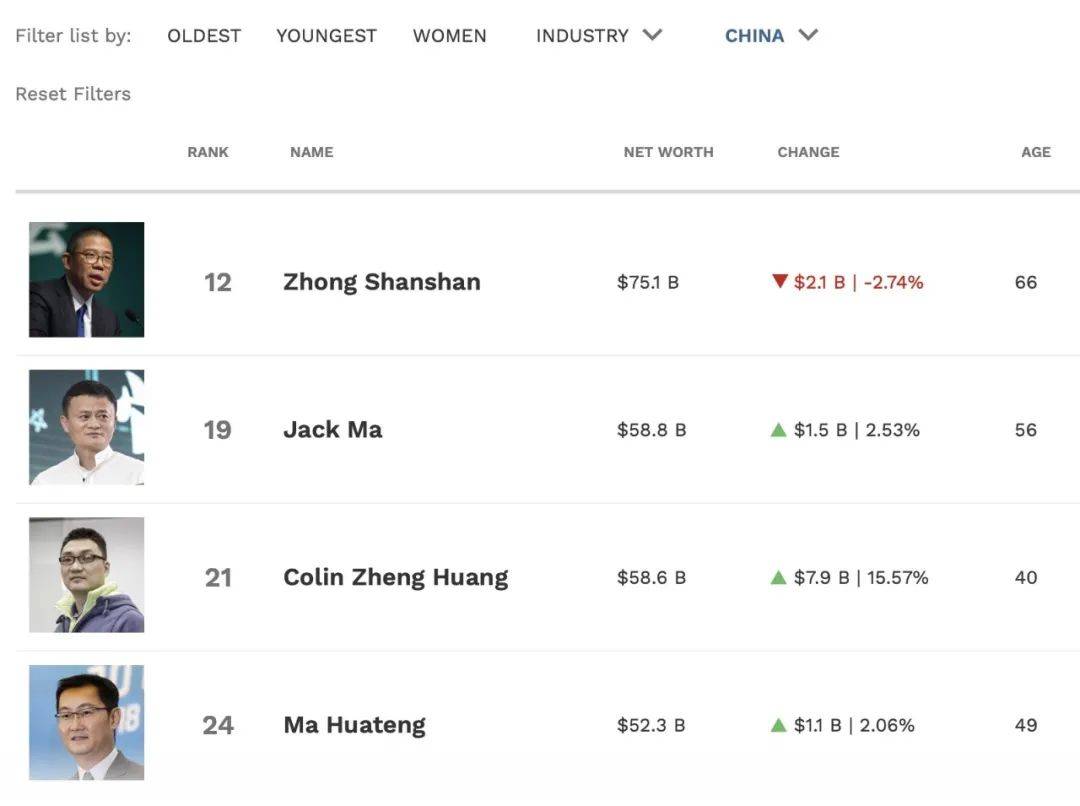This screenshot has height=806, width=1080.
Task: Apply the Women filter
Action: [449, 36]
